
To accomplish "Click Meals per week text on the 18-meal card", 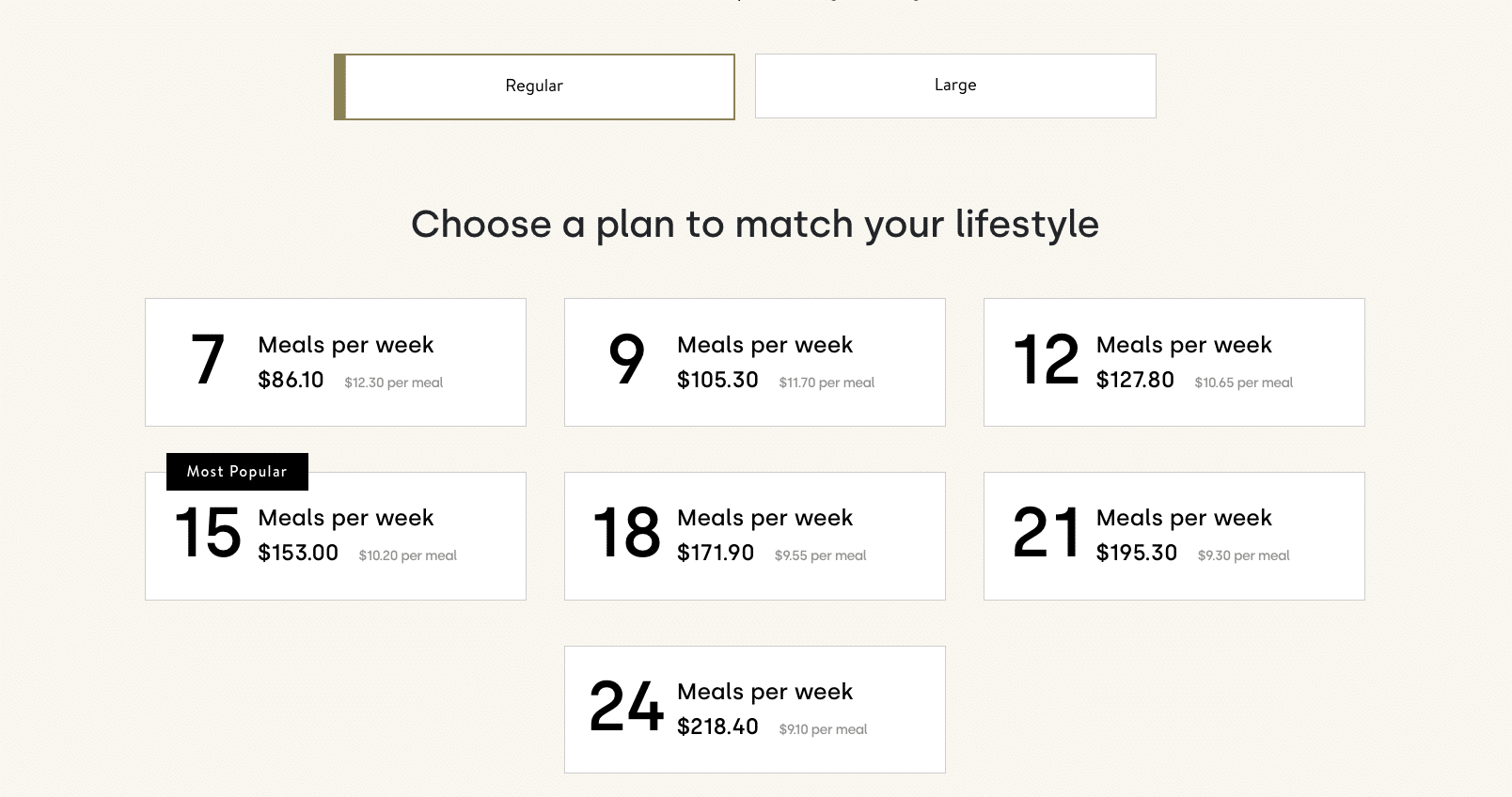I will [764, 518].
